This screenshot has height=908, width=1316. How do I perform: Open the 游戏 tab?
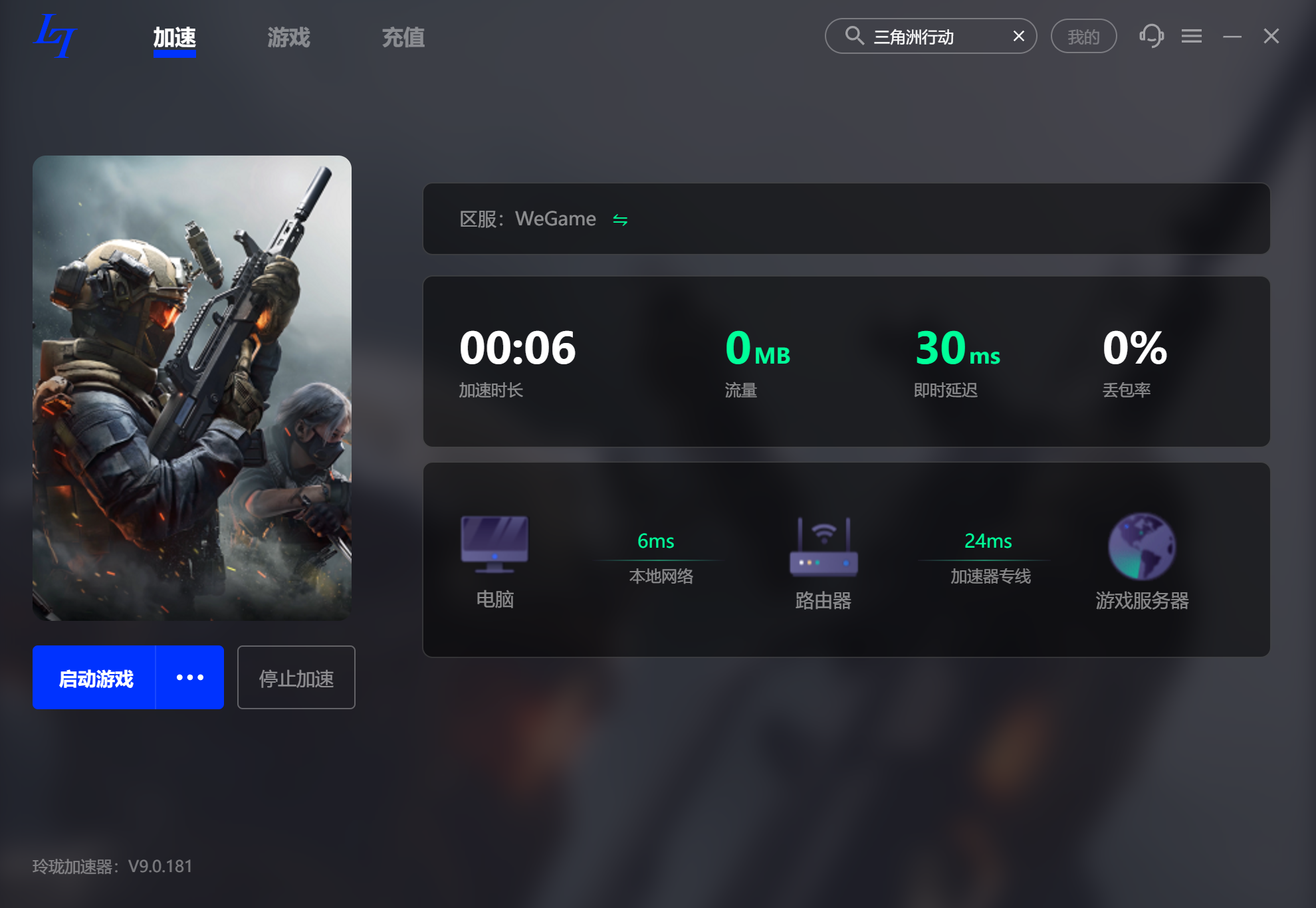(x=288, y=38)
